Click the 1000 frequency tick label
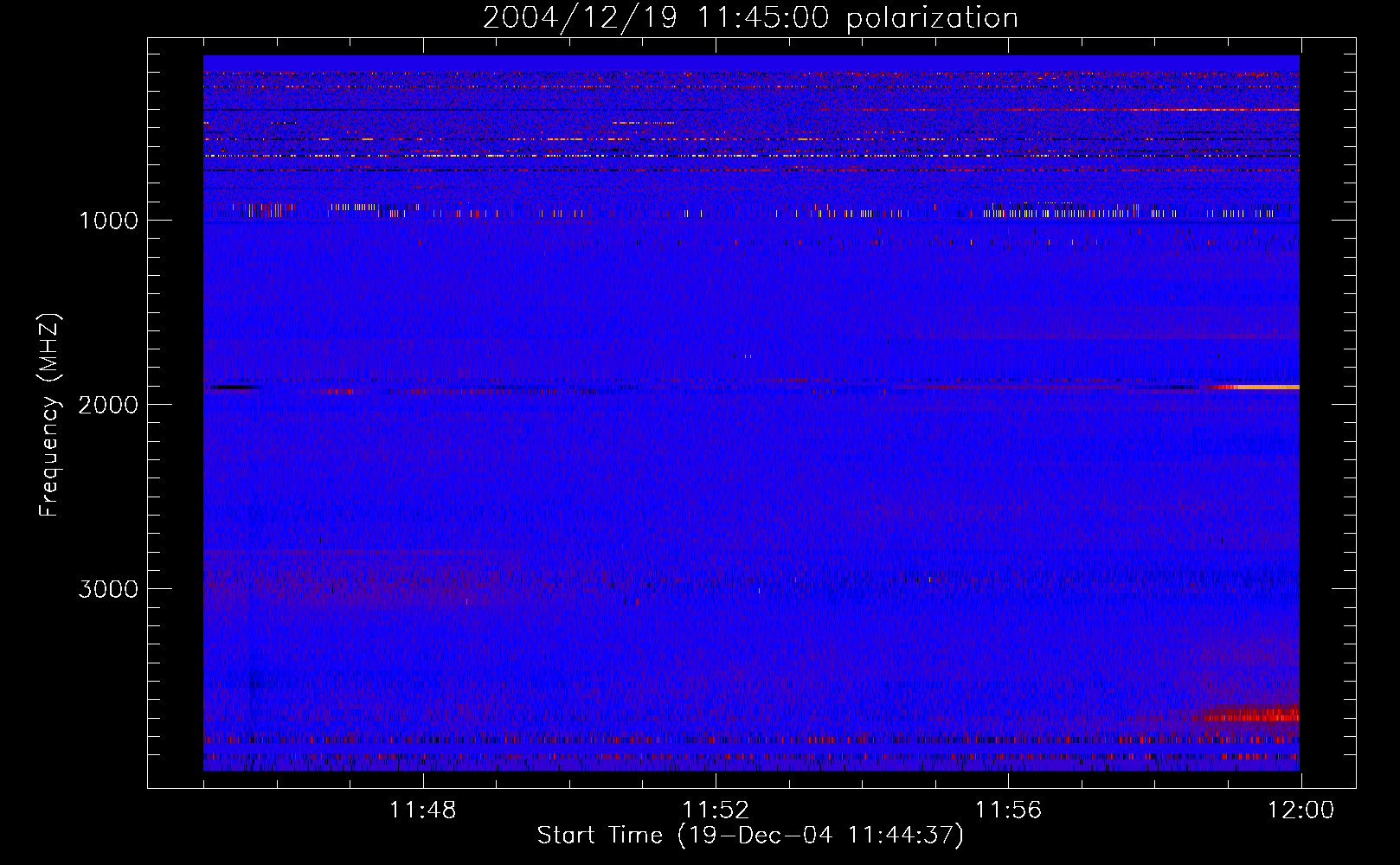 click(108, 221)
